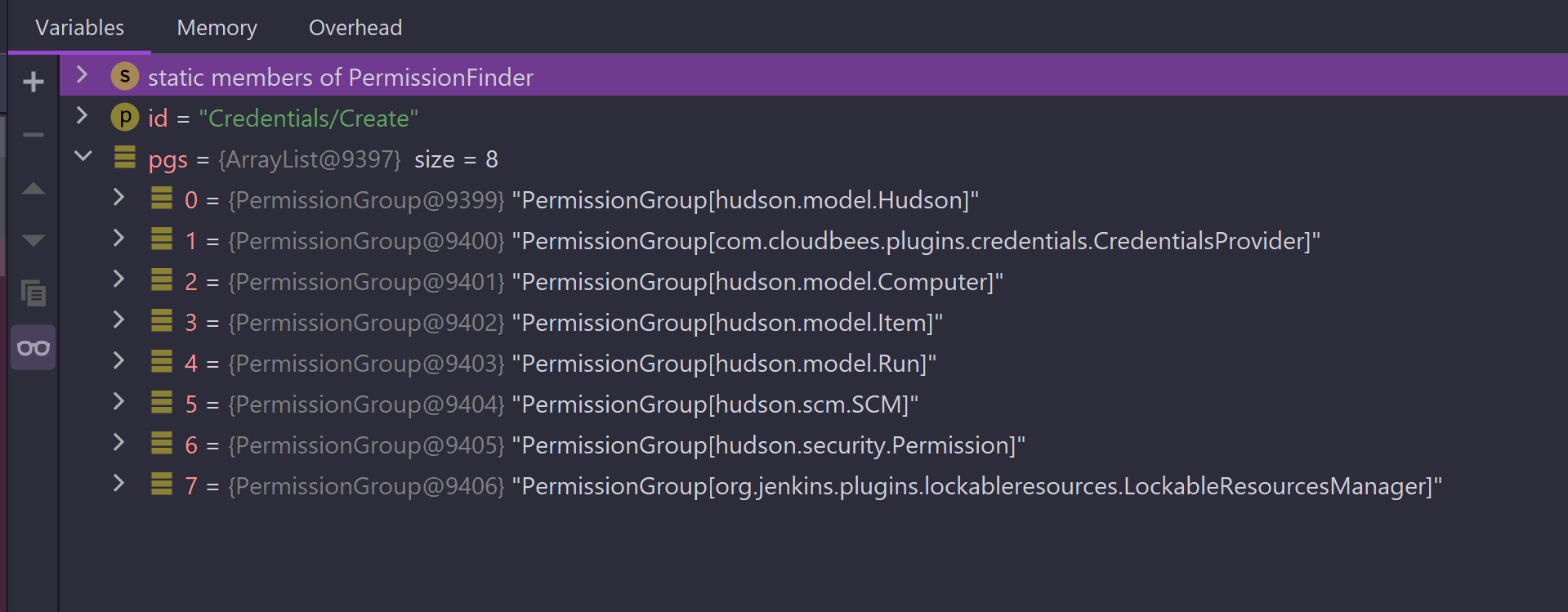Toggle the glasses watches view icon
Image resolution: width=1568 pixels, height=612 pixels.
(33, 346)
